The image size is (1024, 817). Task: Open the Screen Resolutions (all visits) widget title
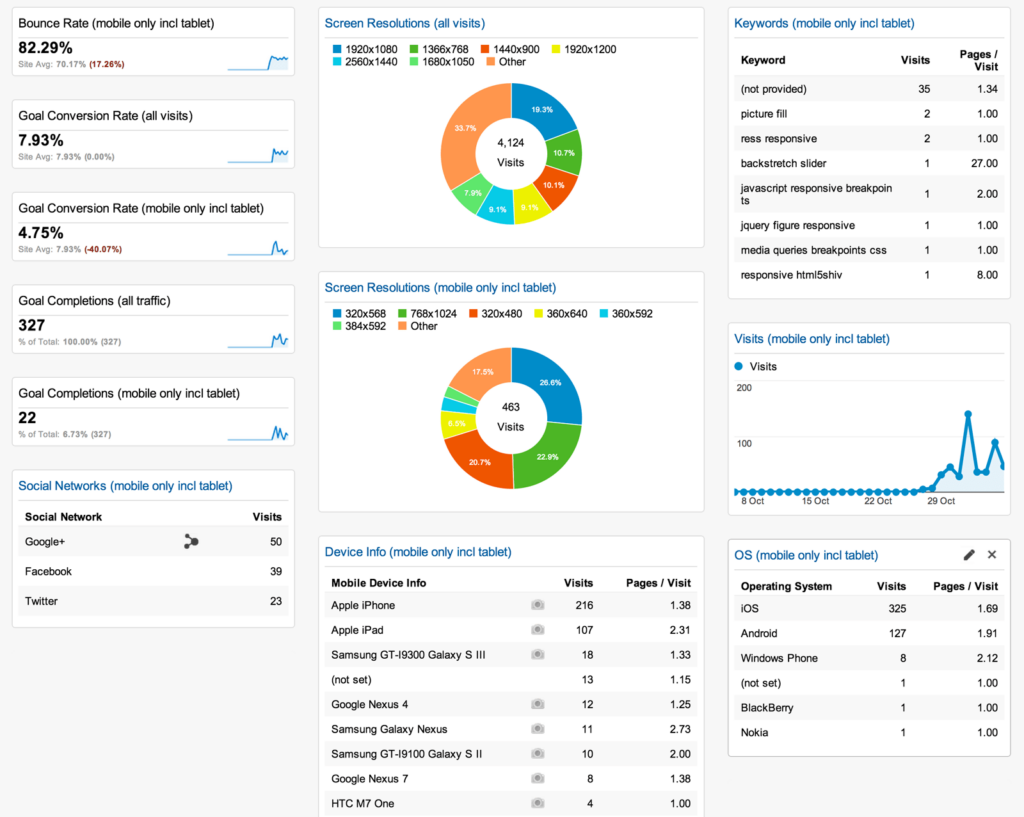click(405, 24)
